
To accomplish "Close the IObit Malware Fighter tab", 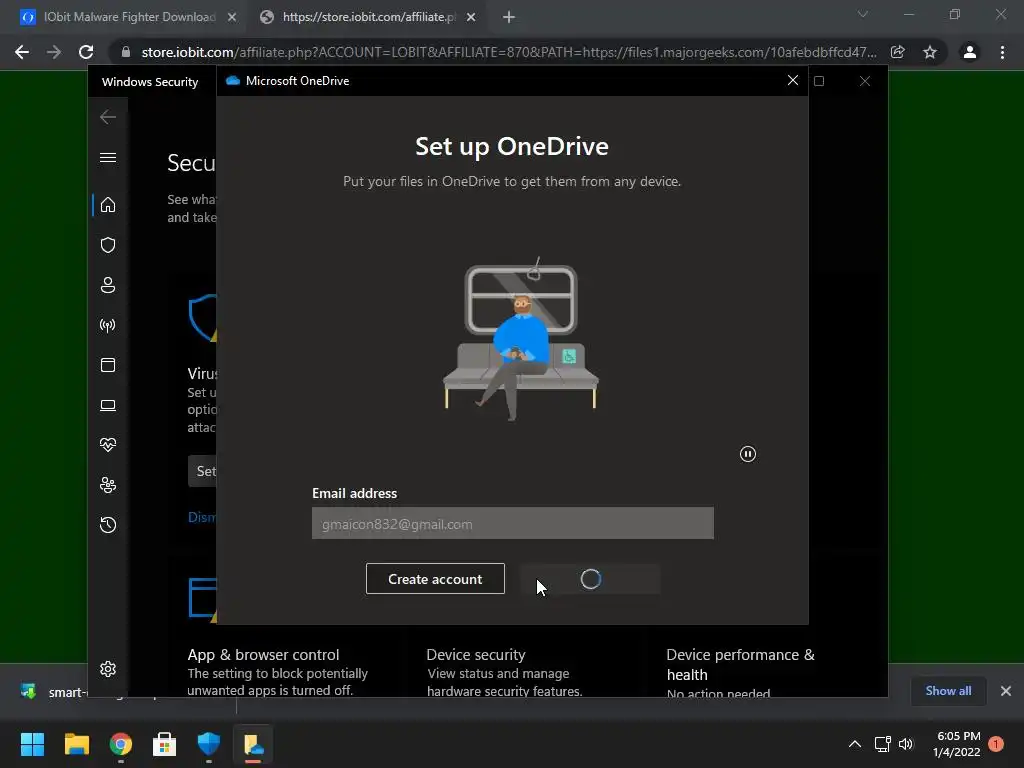I will pos(232,17).
